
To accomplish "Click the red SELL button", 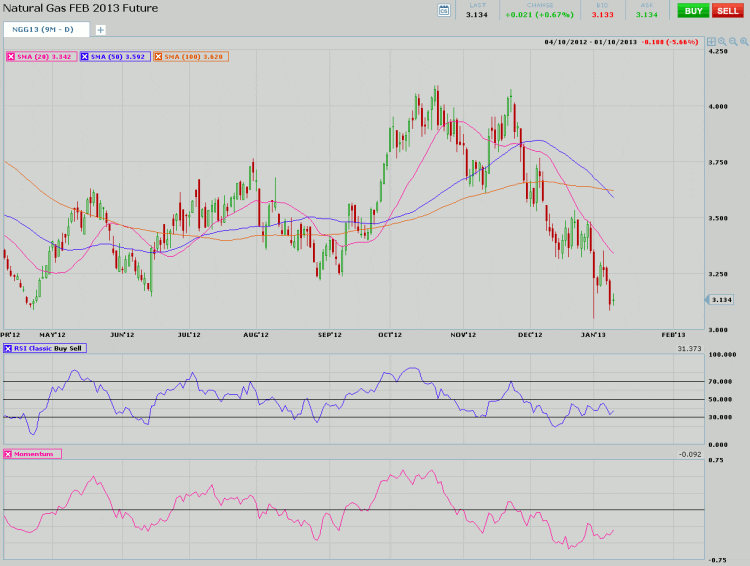I will (727, 10).
